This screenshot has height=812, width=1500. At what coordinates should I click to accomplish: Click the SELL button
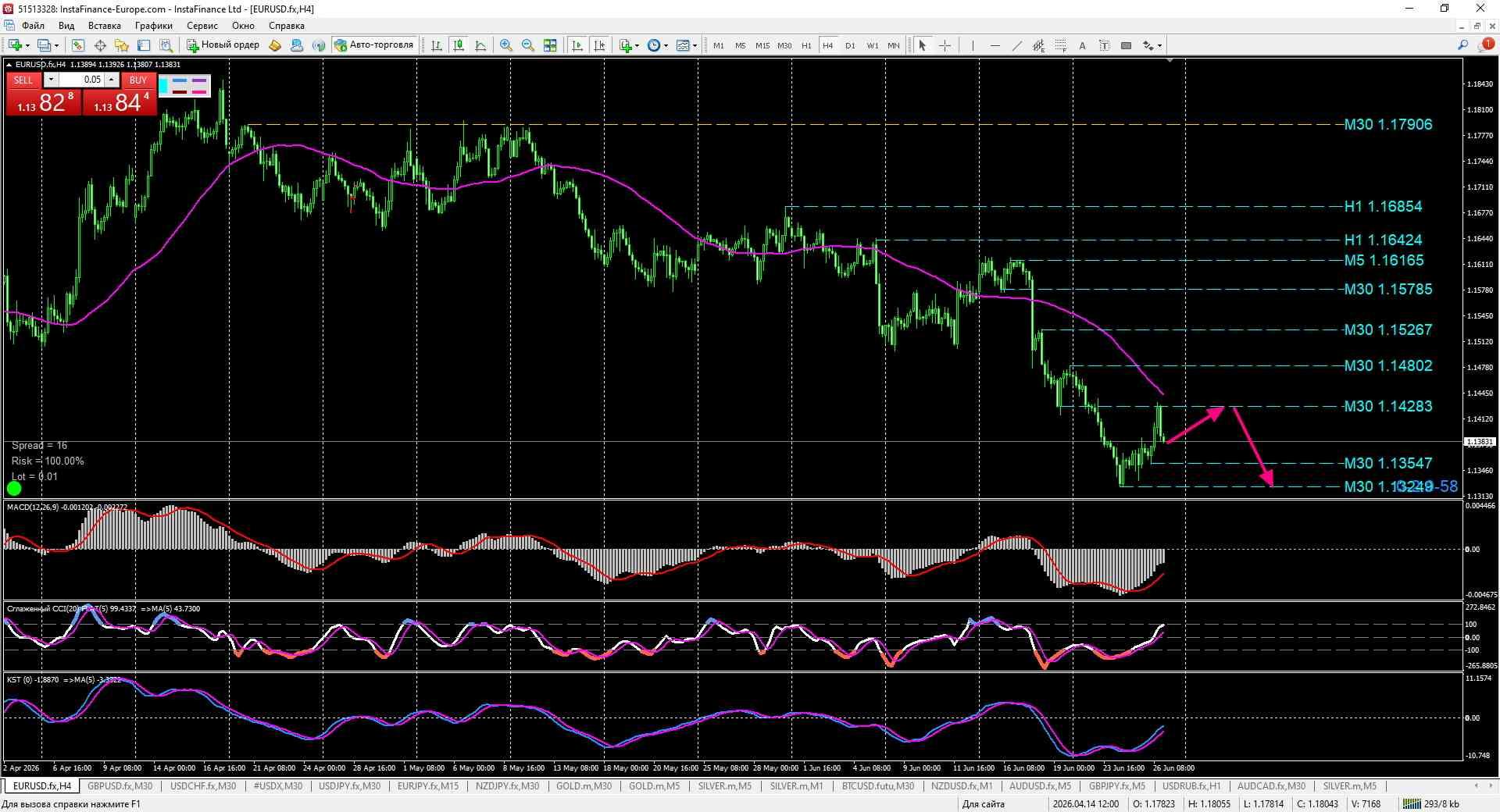[23, 80]
